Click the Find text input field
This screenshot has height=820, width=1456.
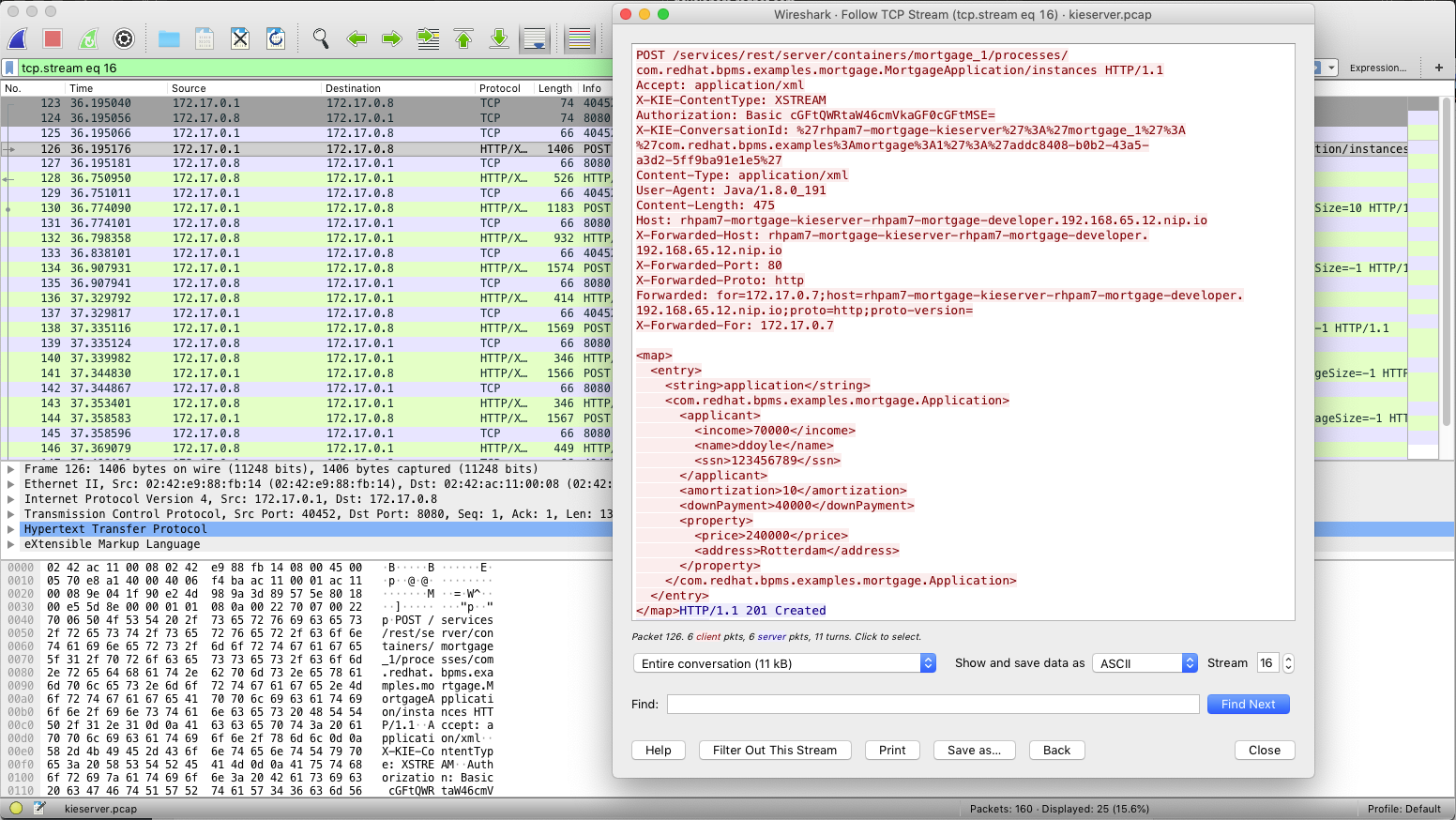pyautogui.click(x=933, y=705)
